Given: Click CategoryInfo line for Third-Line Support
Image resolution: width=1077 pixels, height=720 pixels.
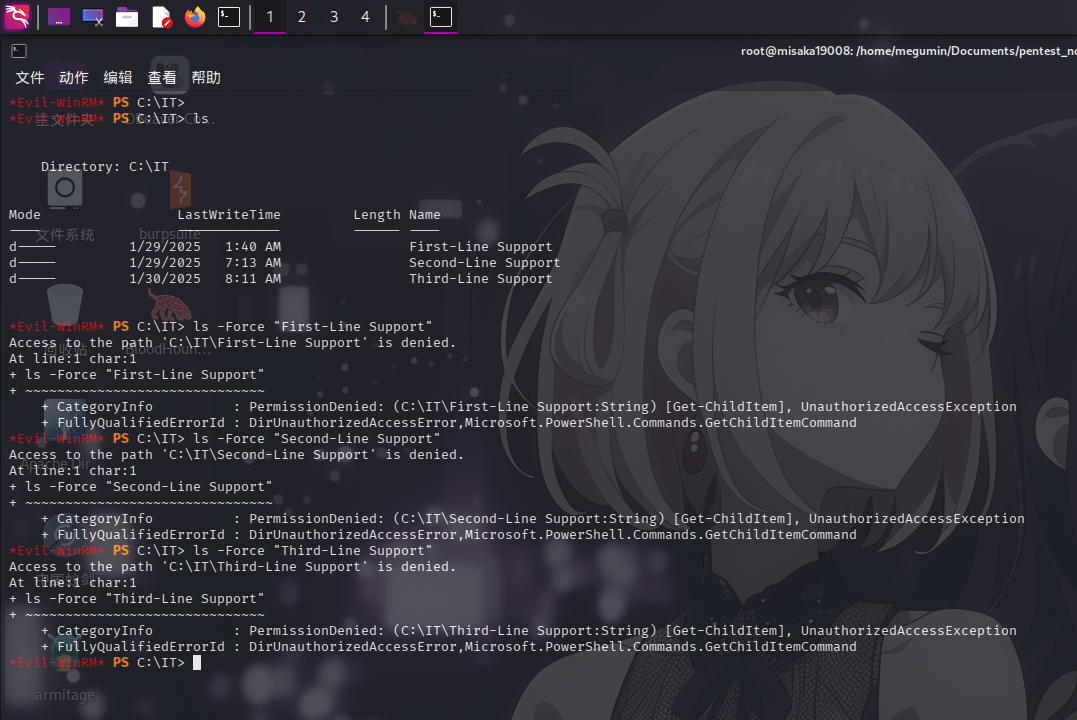Looking at the screenshot, I should click(529, 630).
